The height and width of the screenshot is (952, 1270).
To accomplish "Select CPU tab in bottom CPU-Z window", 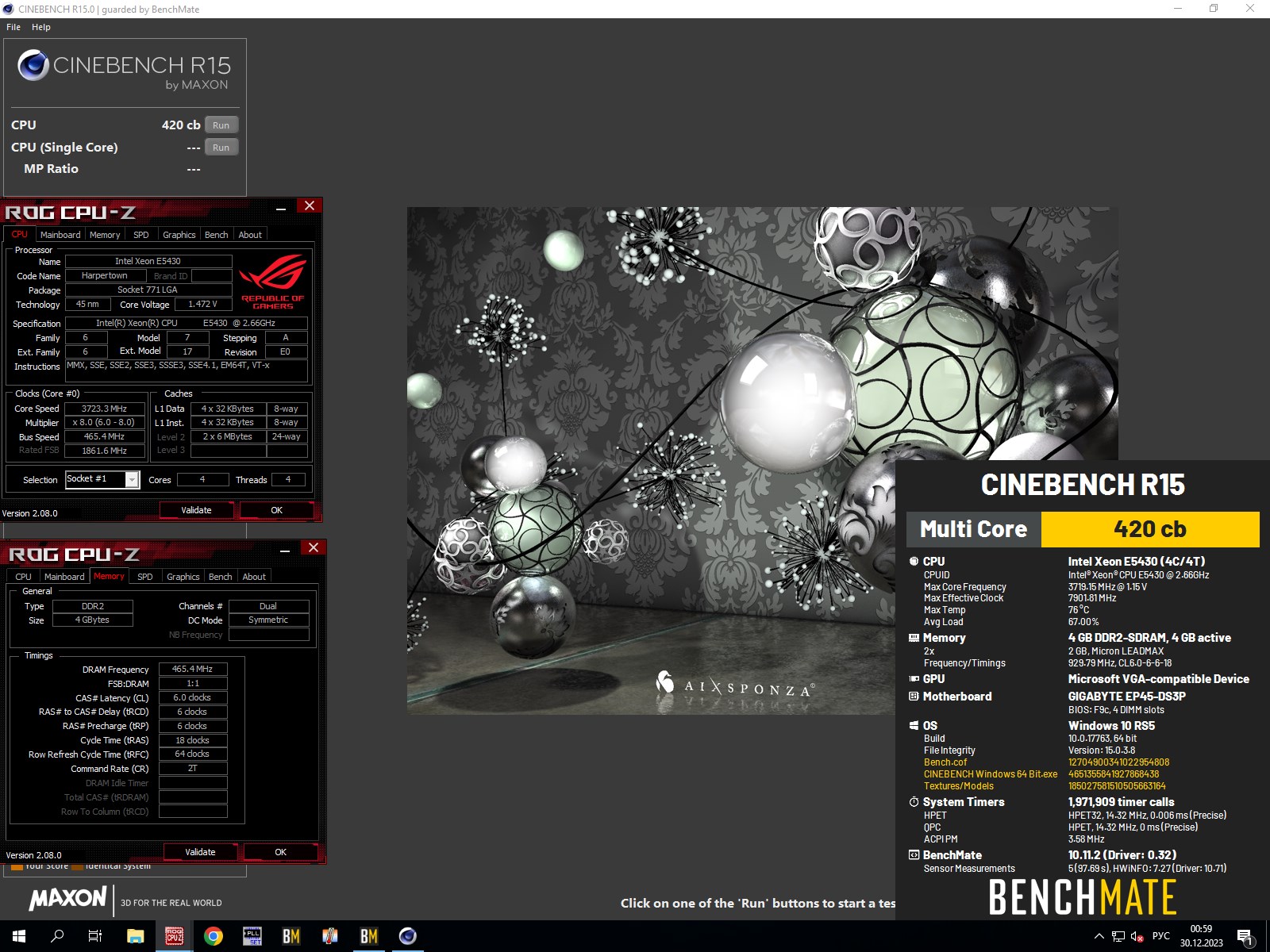I will click(x=23, y=577).
